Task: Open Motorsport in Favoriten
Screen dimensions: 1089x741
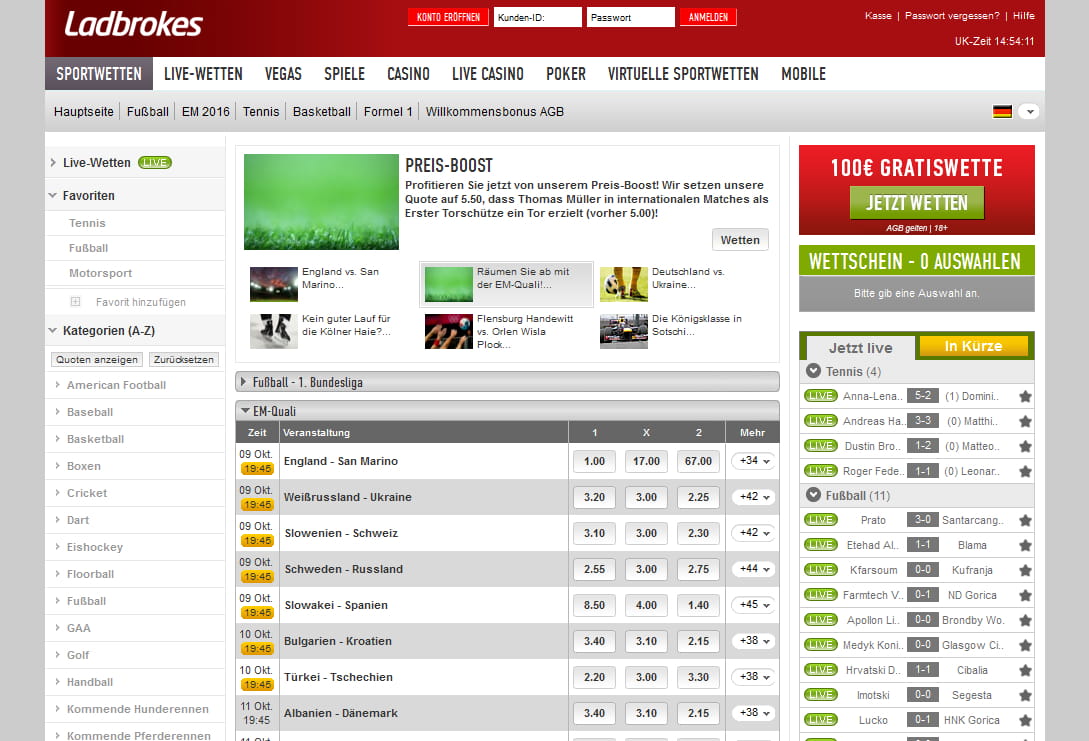Action: [100, 273]
